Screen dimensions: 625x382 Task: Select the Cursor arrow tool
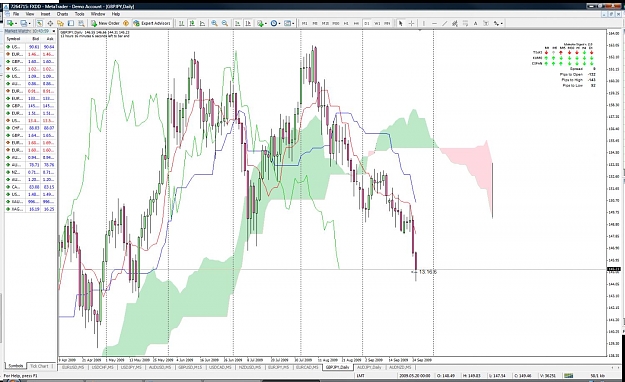pos(401,24)
